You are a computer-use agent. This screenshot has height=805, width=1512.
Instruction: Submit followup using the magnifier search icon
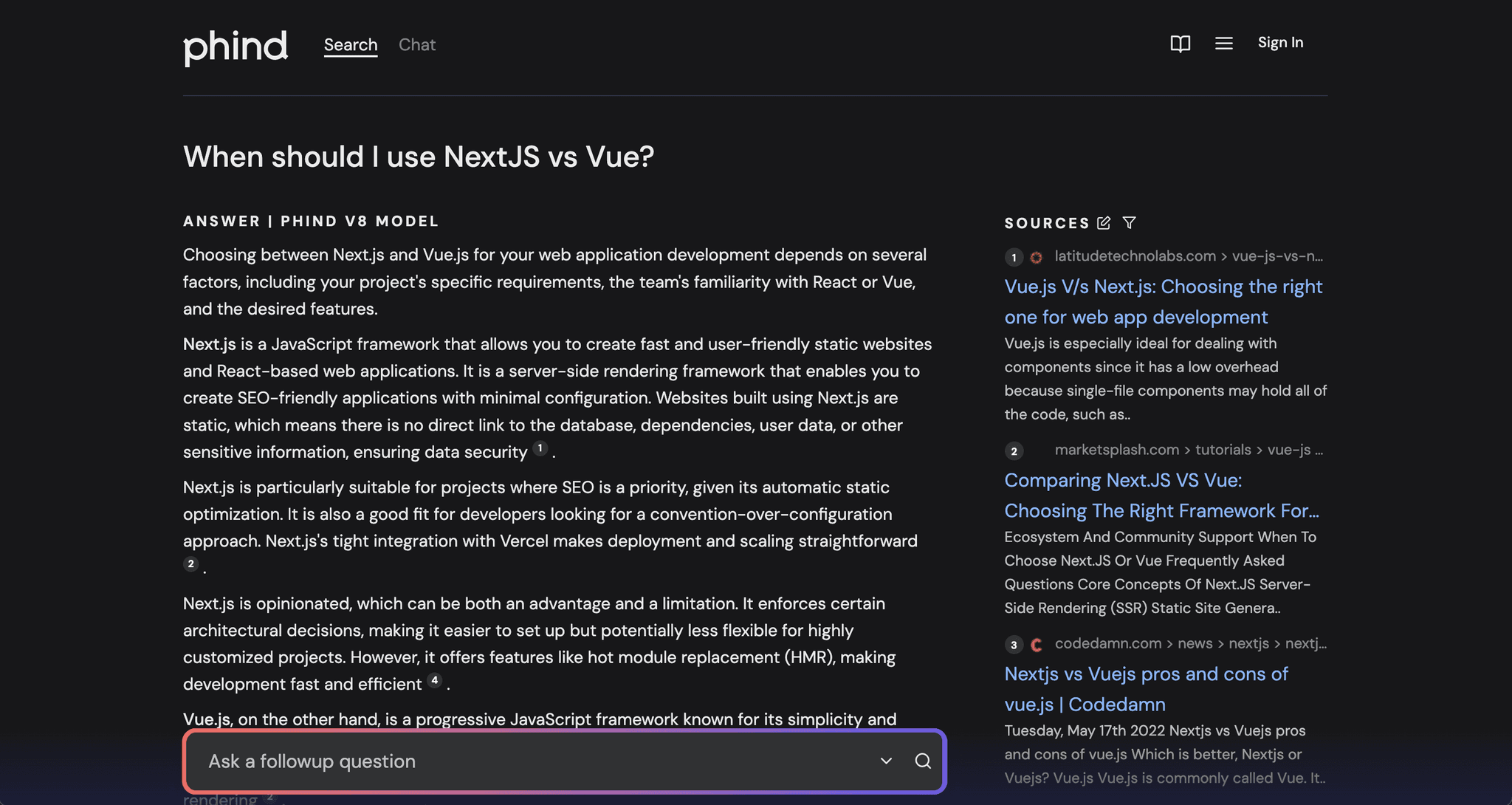pyautogui.click(x=923, y=761)
